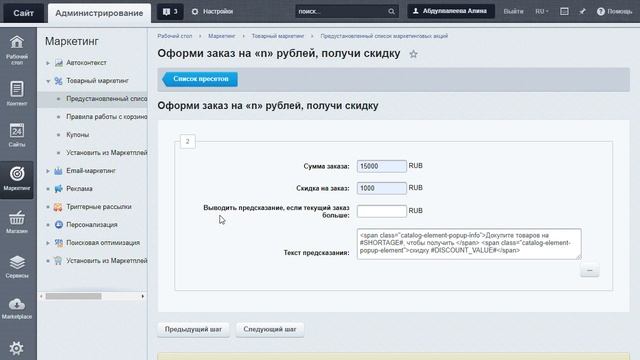
Task: Open the Магазин basket sidebar icon
Action: click(17, 218)
